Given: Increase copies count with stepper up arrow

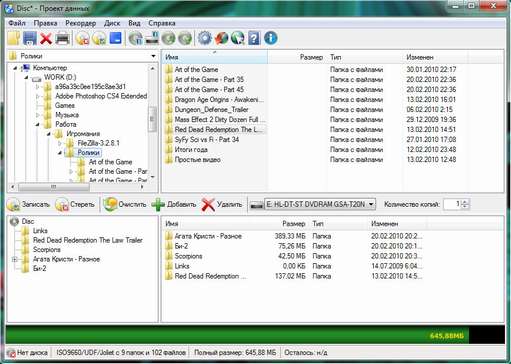Looking at the screenshot, I should point(465,202).
